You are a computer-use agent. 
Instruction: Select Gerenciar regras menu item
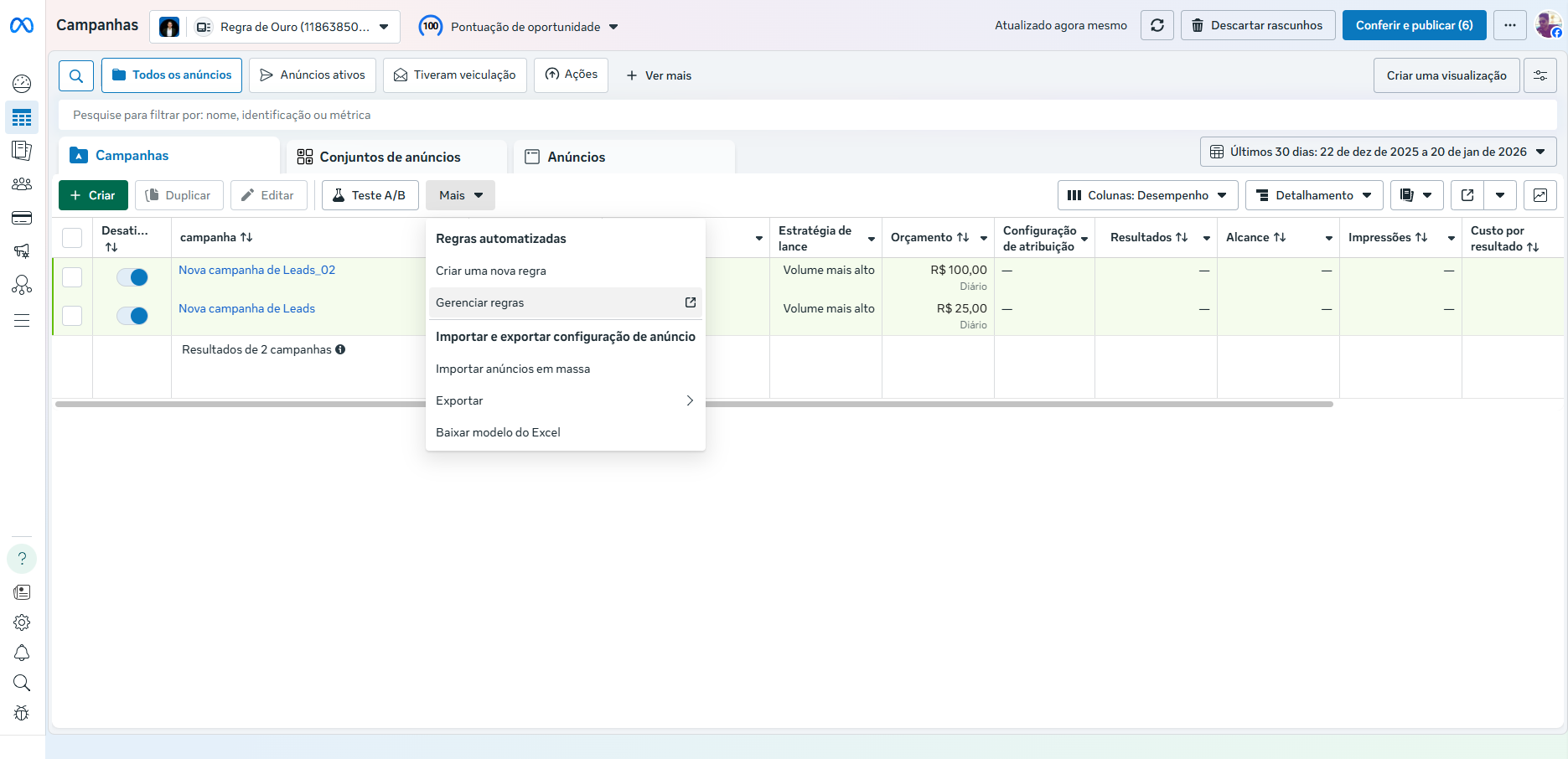click(566, 302)
